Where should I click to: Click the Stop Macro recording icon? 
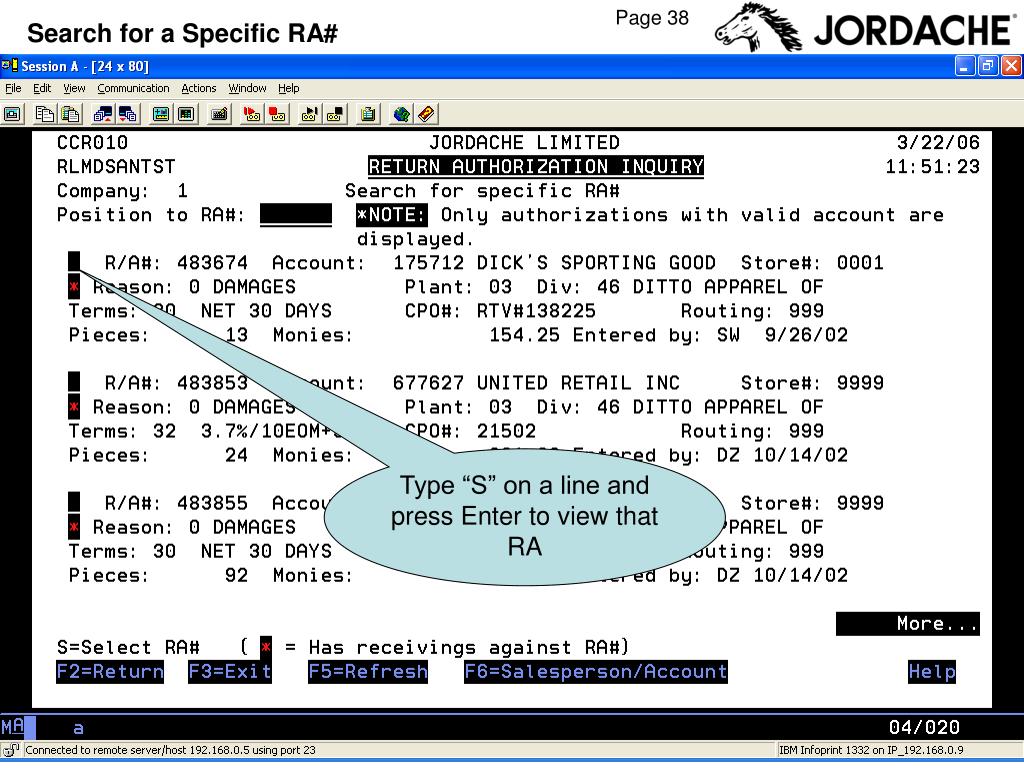[278, 114]
